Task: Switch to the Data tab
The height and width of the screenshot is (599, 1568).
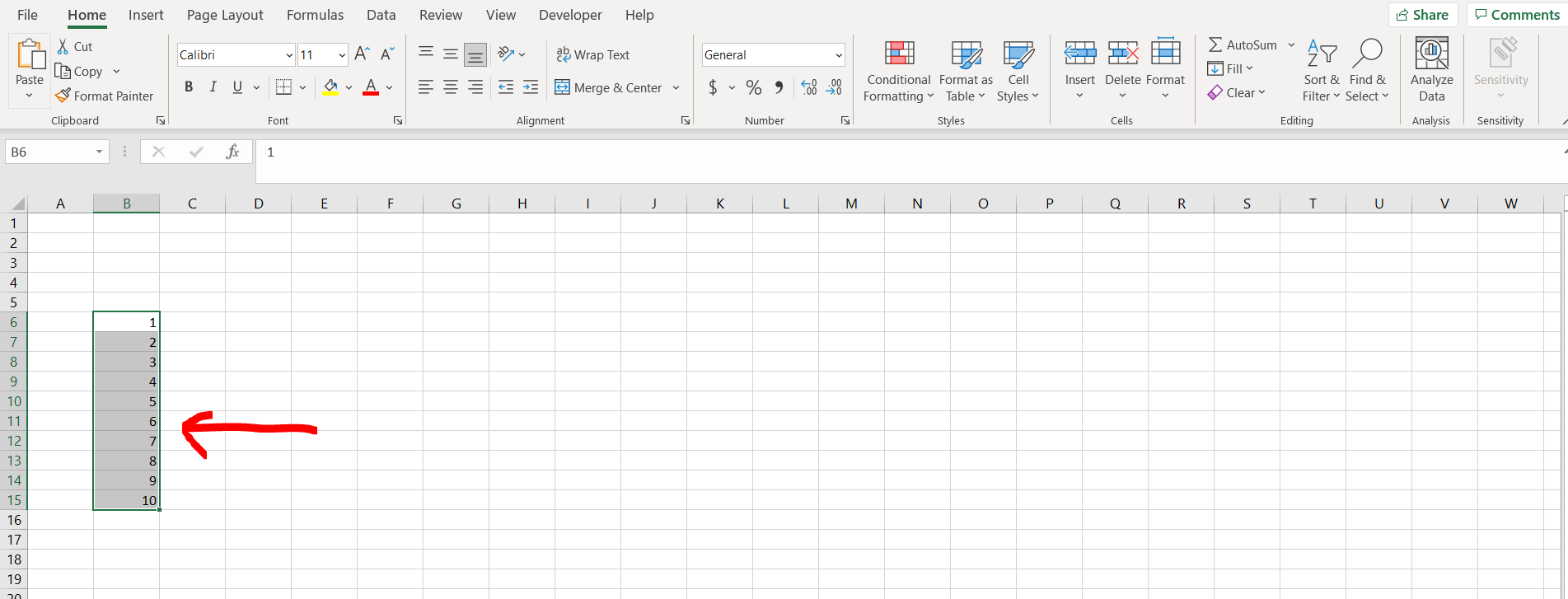Action: tap(381, 15)
